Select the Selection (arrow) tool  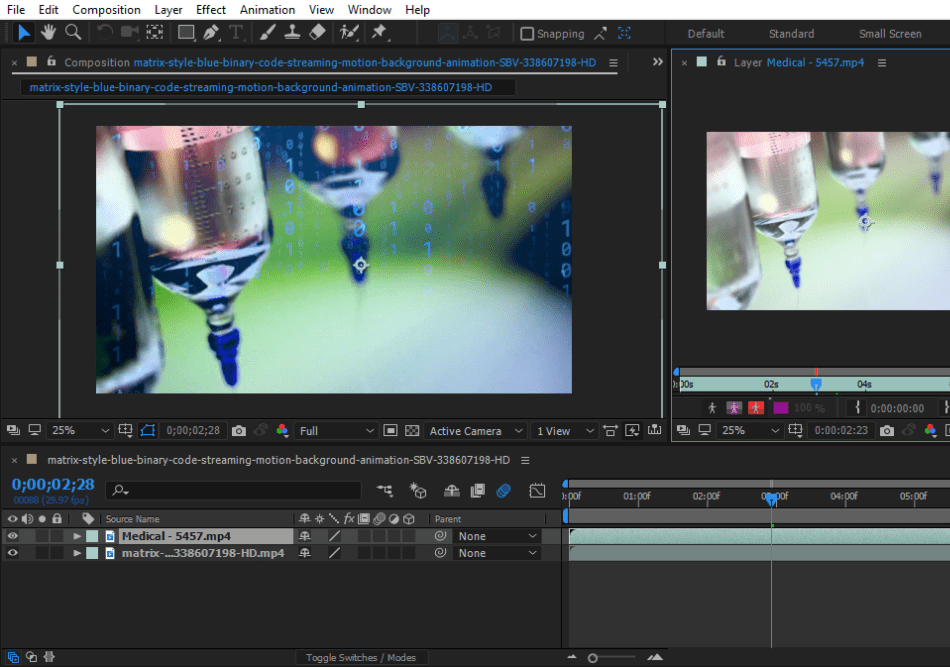[24, 33]
